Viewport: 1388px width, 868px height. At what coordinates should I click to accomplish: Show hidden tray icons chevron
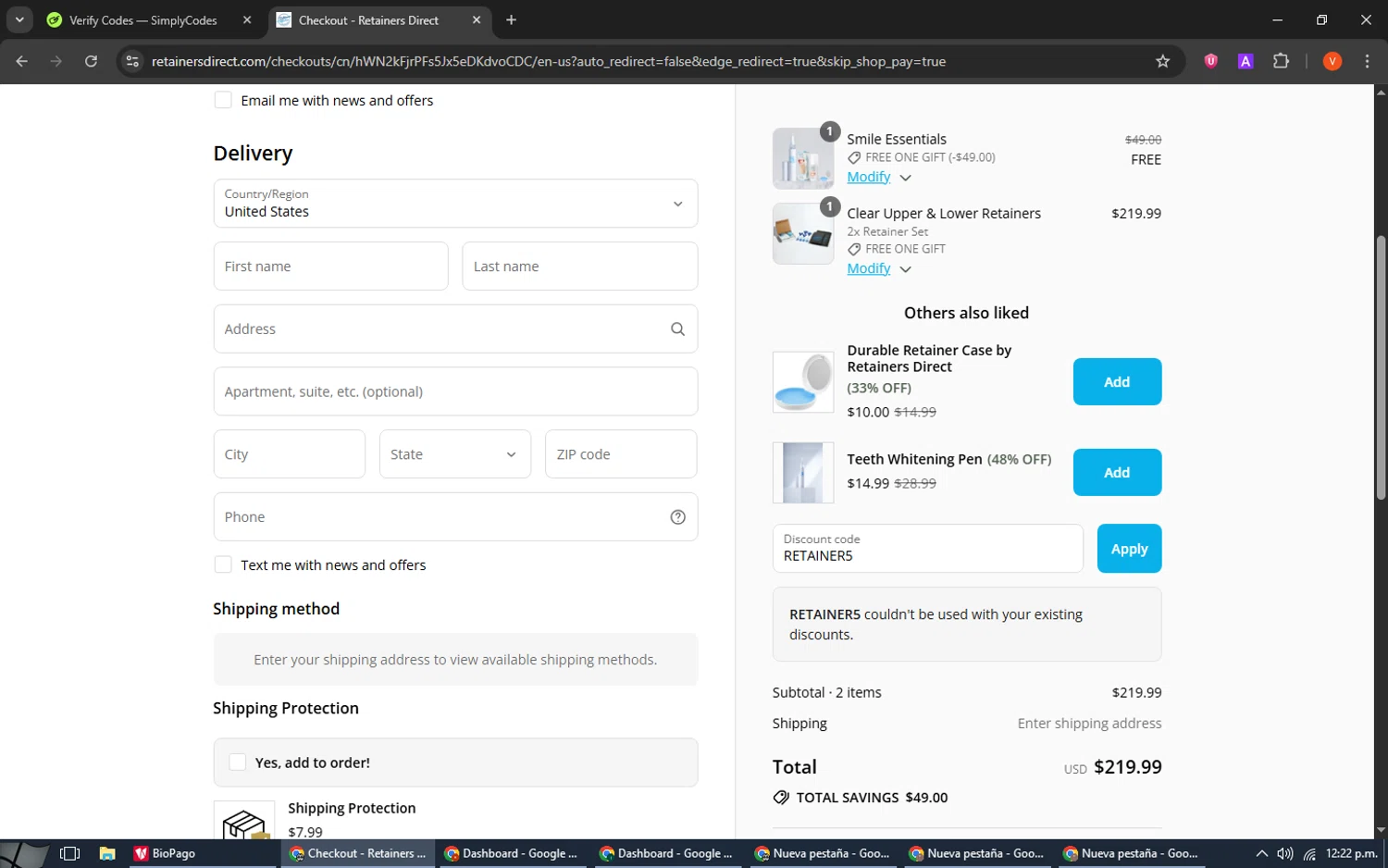(1261, 853)
